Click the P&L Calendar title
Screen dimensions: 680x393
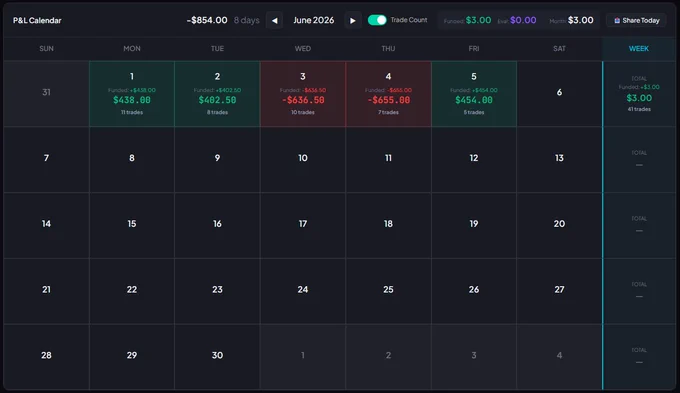[37, 20]
